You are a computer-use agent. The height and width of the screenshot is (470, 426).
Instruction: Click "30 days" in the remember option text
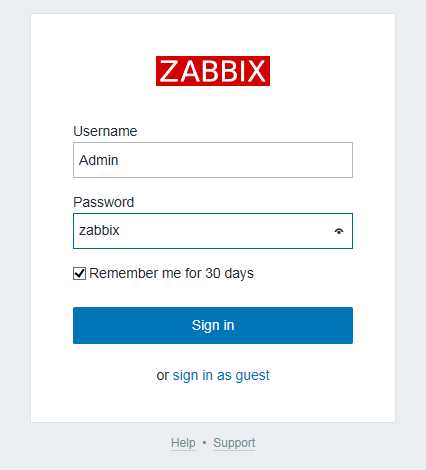pos(229,273)
